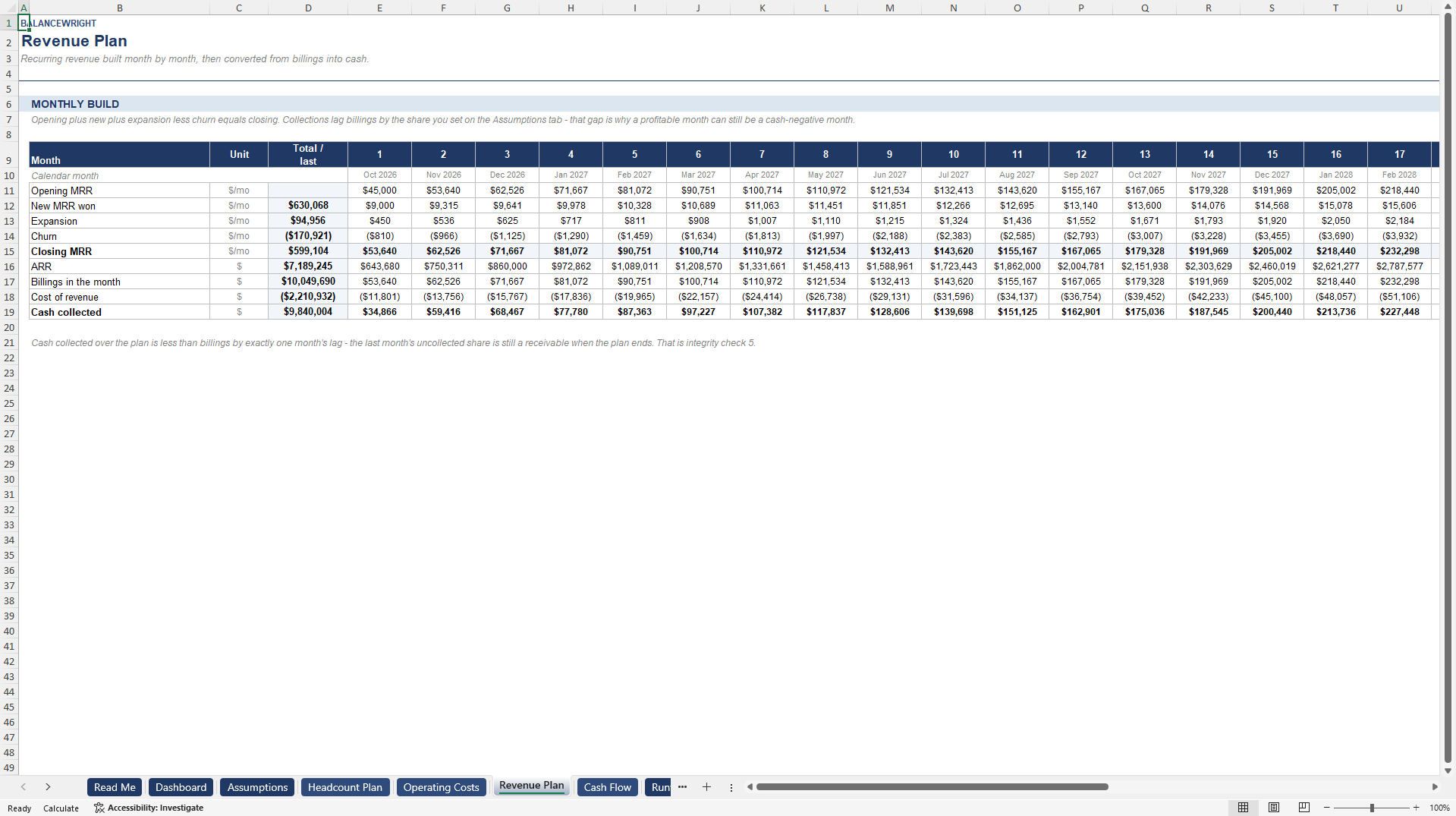Viewport: 1456px width, 816px height.
Task: Select BALANCEWRIGHT brand cell
Action: click(x=58, y=24)
